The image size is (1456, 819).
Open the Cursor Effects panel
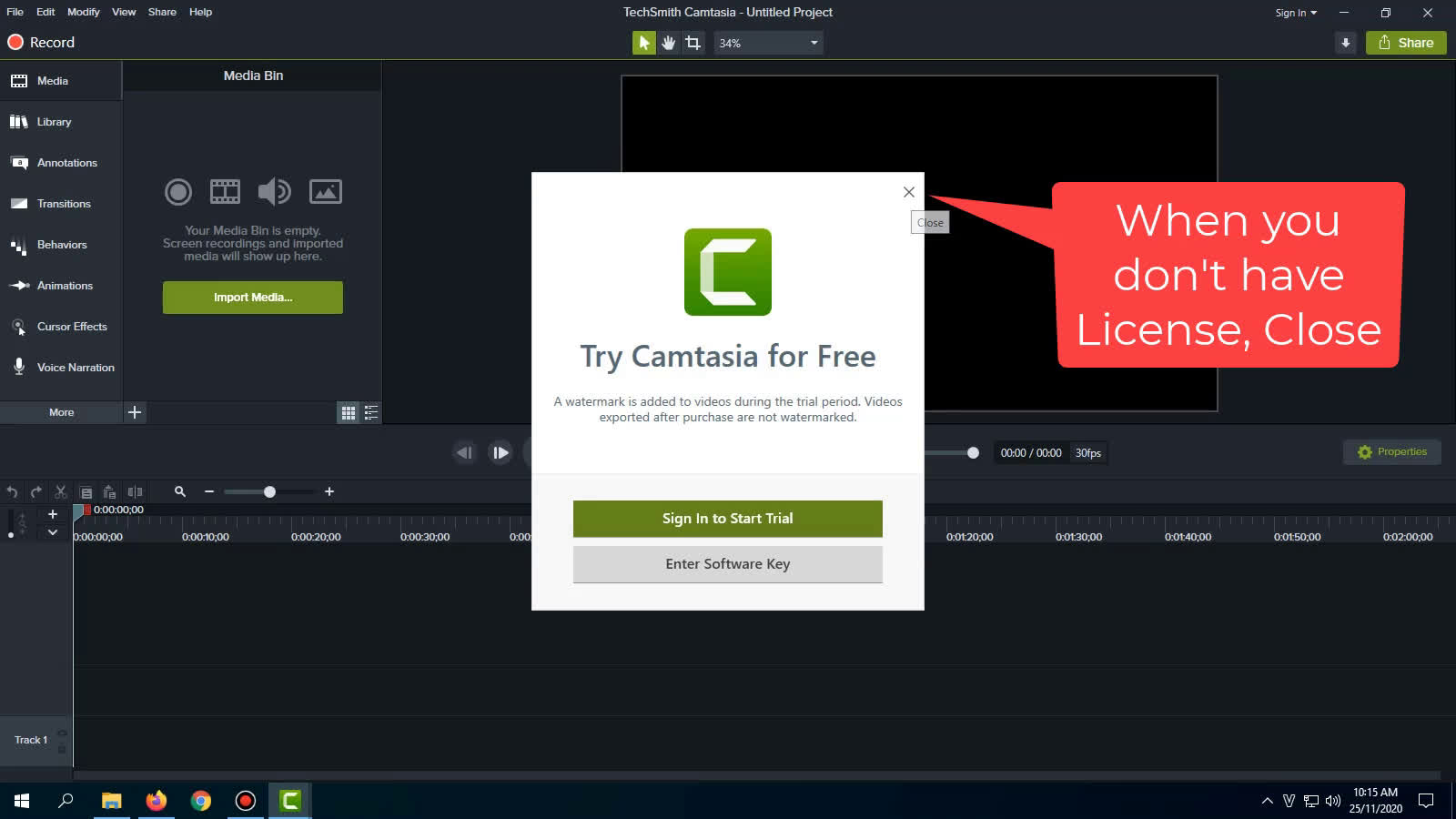coord(61,326)
